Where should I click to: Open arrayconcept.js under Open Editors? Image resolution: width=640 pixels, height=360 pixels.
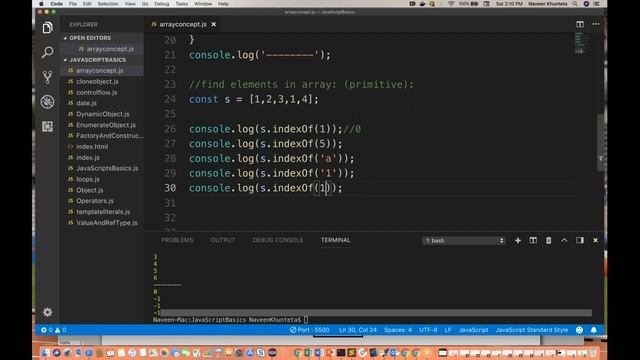pos(110,49)
